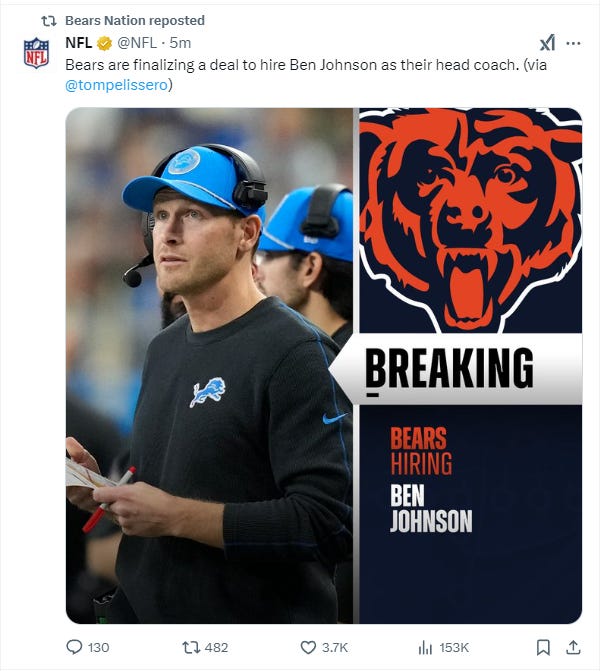Open the NFL display name
This screenshot has width=601, height=671.
79,43
